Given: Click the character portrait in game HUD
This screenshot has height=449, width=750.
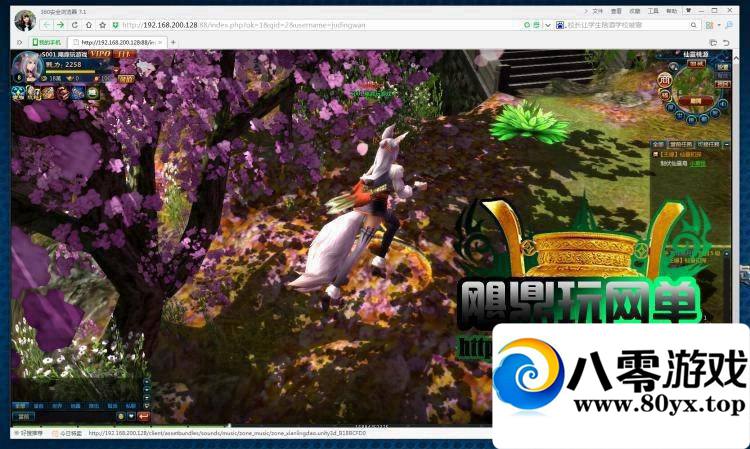Looking at the screenshot, I should coord(27,66).
